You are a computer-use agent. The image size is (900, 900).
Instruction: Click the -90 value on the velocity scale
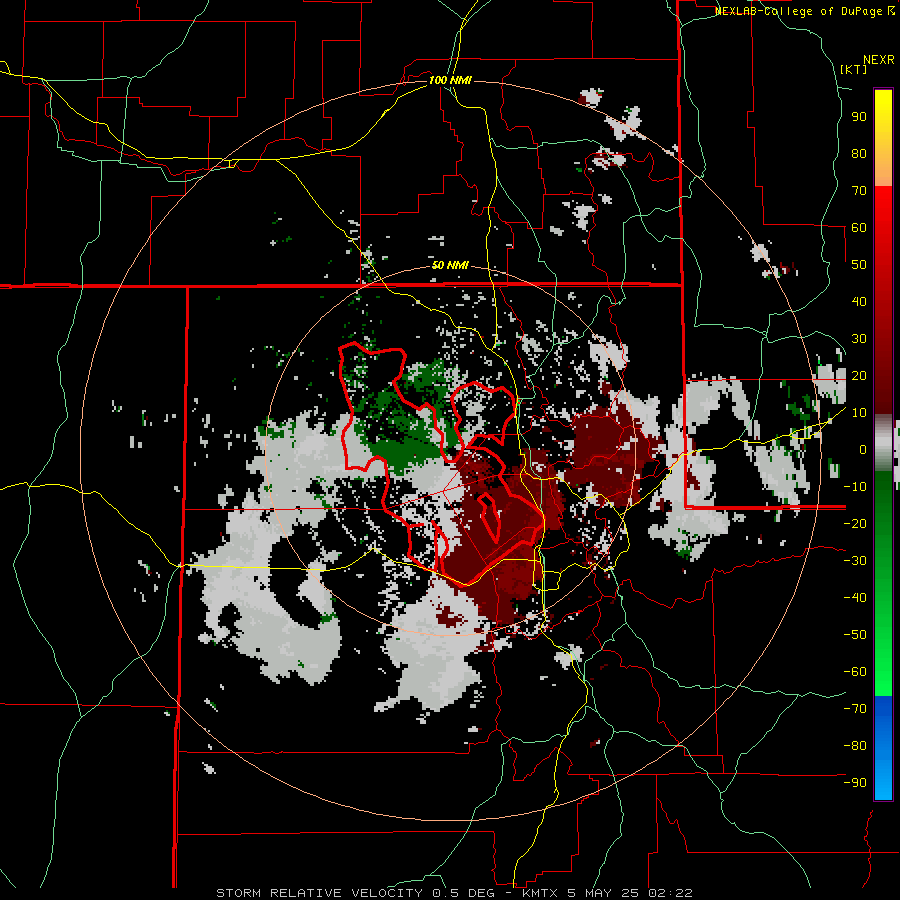855,783
